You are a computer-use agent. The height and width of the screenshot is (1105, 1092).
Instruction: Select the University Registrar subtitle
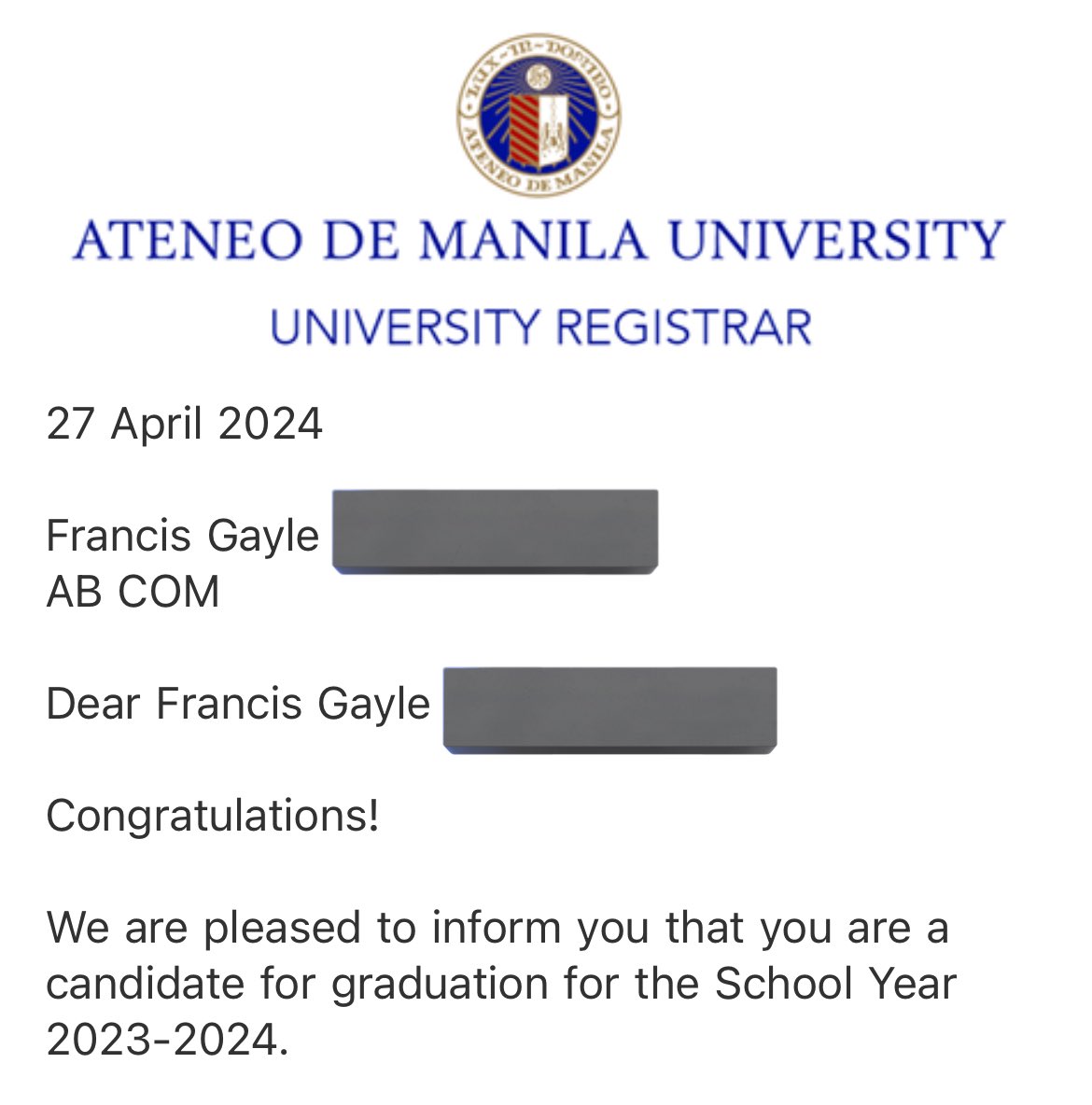tap(540, 328)
